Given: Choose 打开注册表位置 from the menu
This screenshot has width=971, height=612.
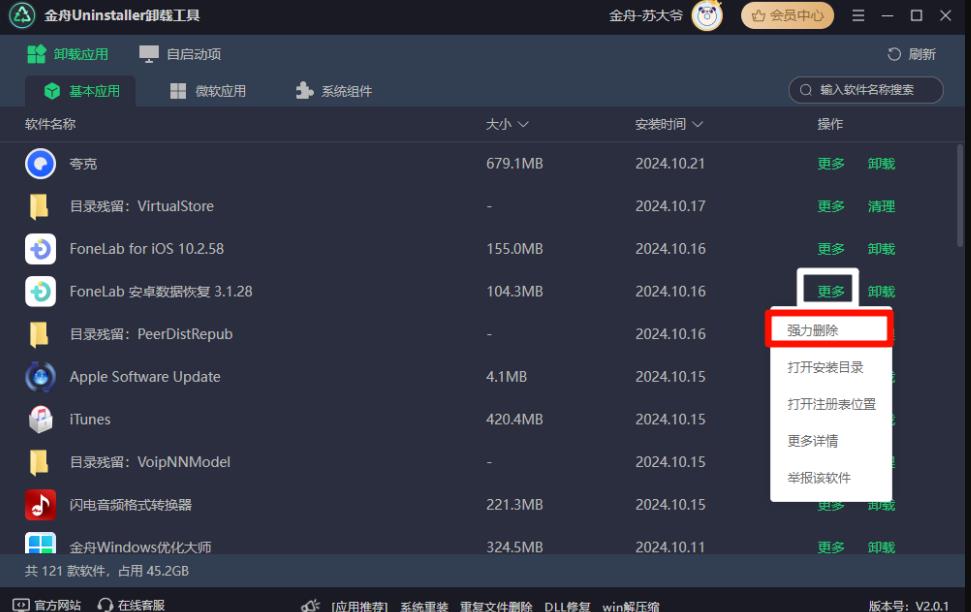Looking at the screenshot, I should (x=830, y=404).
